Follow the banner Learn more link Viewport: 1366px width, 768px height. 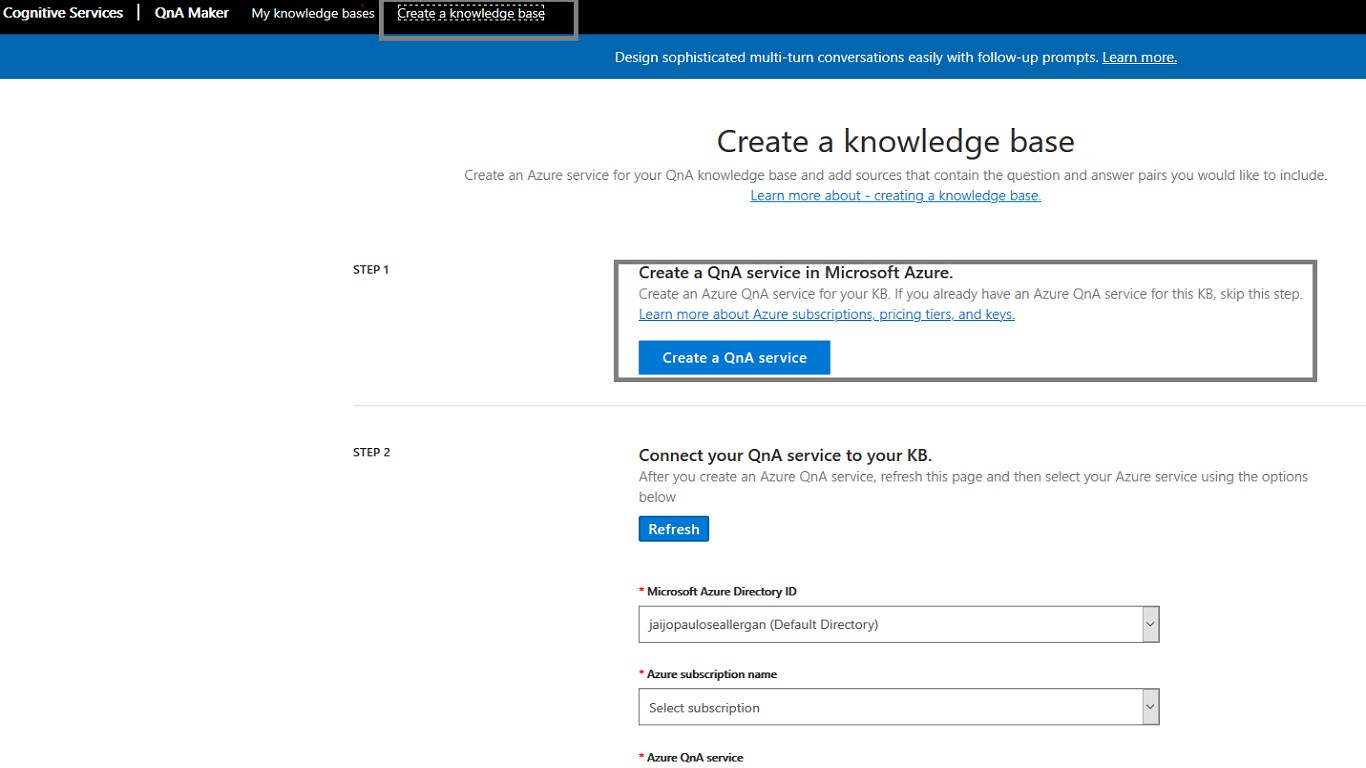coord(1139,58)
